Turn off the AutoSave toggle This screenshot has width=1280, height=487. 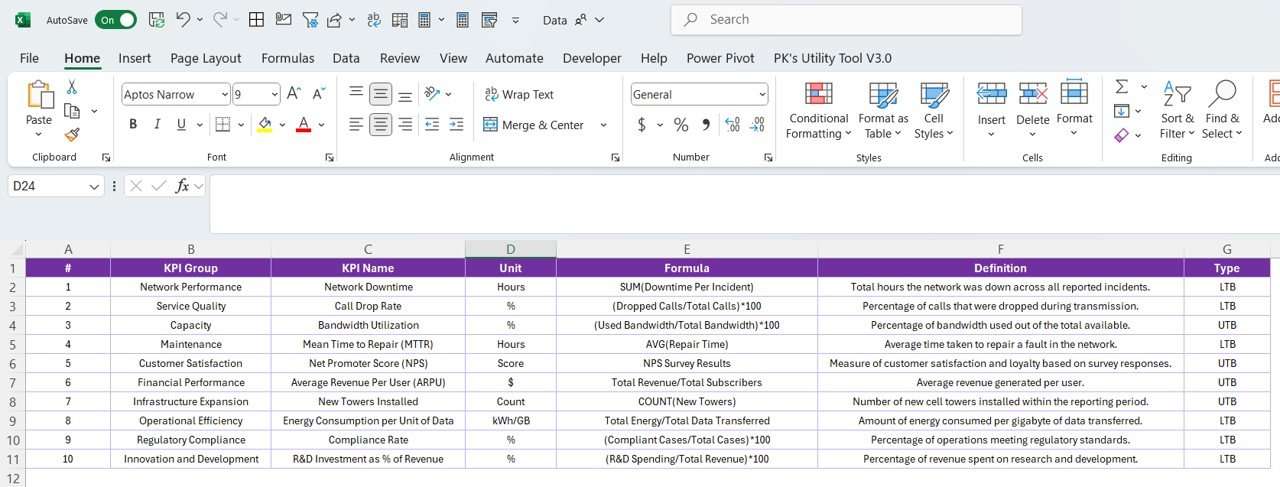(116, 20)
